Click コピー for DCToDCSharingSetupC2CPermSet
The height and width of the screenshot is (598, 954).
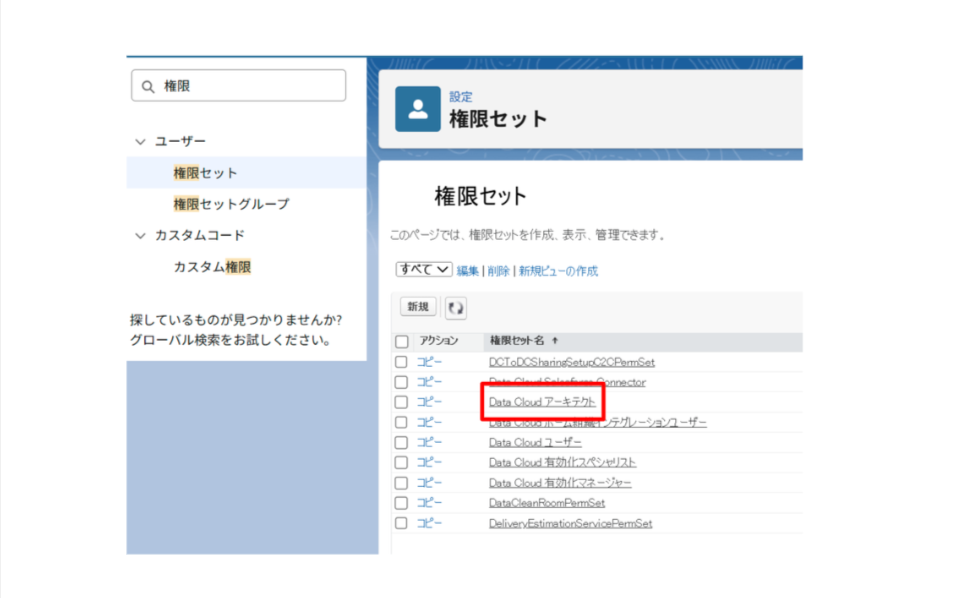click(429, 362)
